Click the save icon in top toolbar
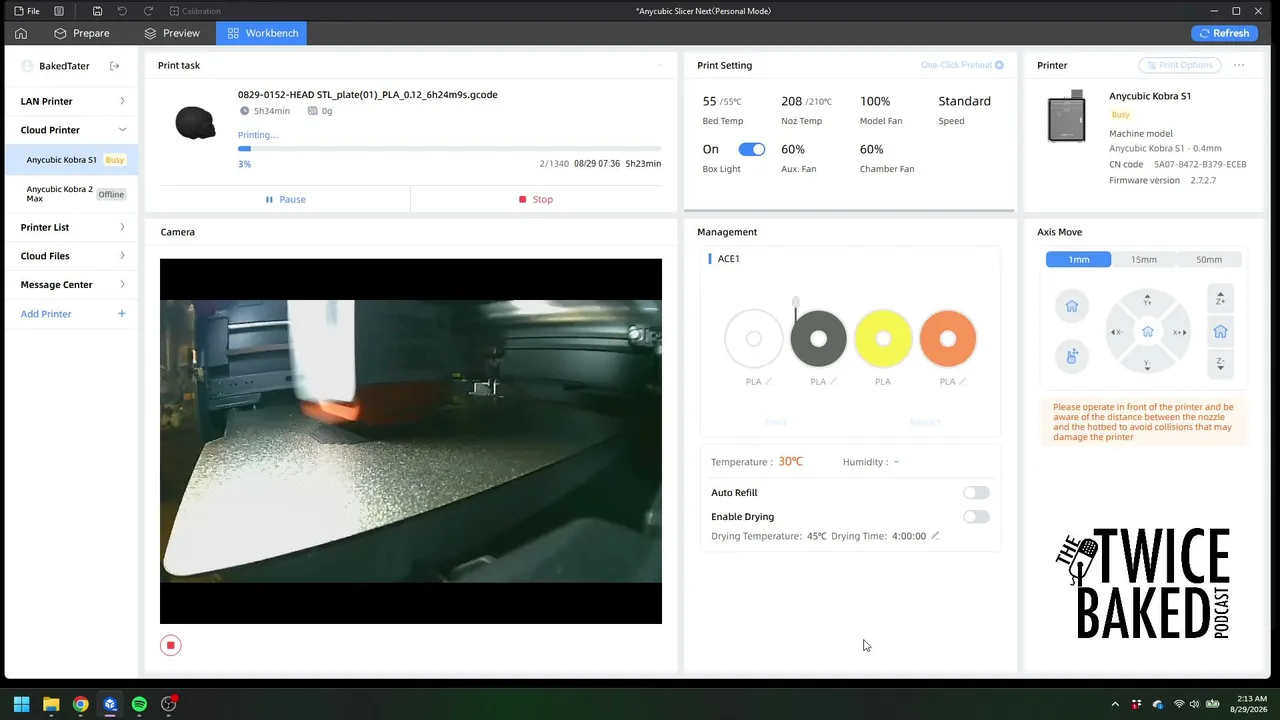 97,11
